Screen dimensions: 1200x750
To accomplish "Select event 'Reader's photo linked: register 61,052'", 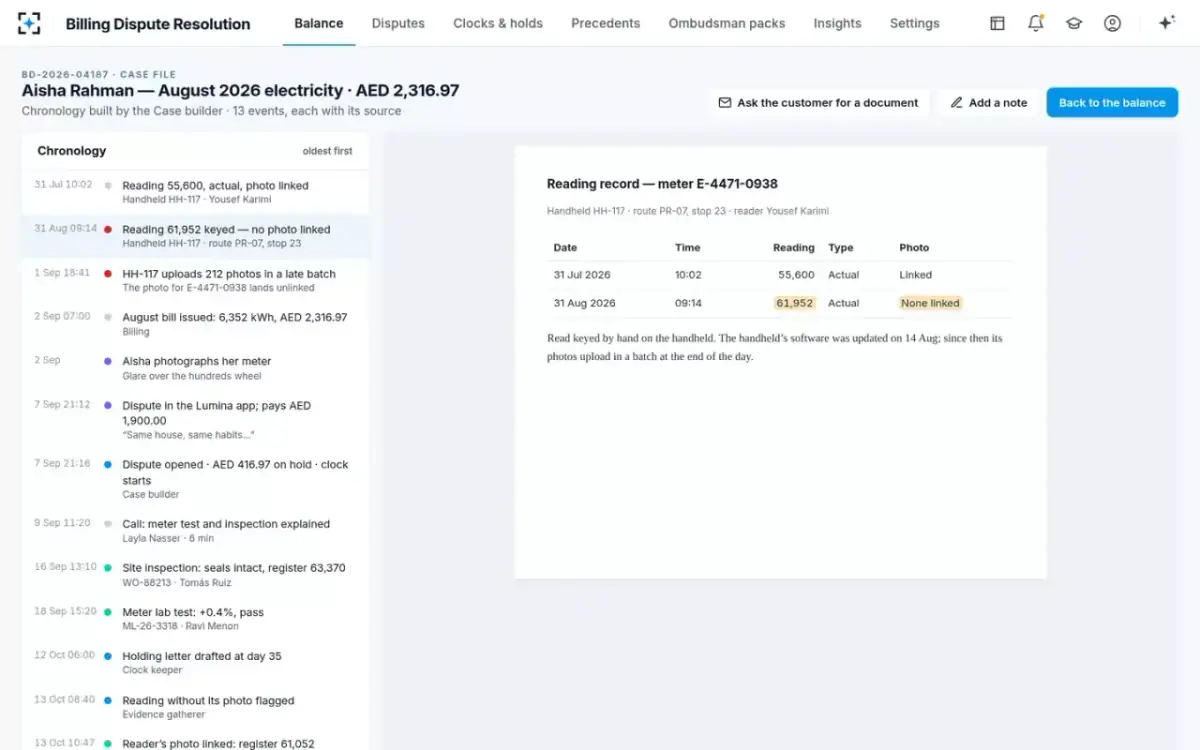I will point(195,740).
